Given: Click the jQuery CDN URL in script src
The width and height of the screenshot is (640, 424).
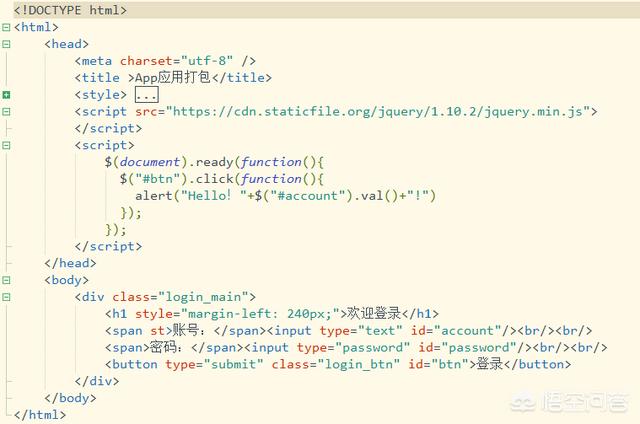Looking at the screenshot, I should tap(380, 112).
